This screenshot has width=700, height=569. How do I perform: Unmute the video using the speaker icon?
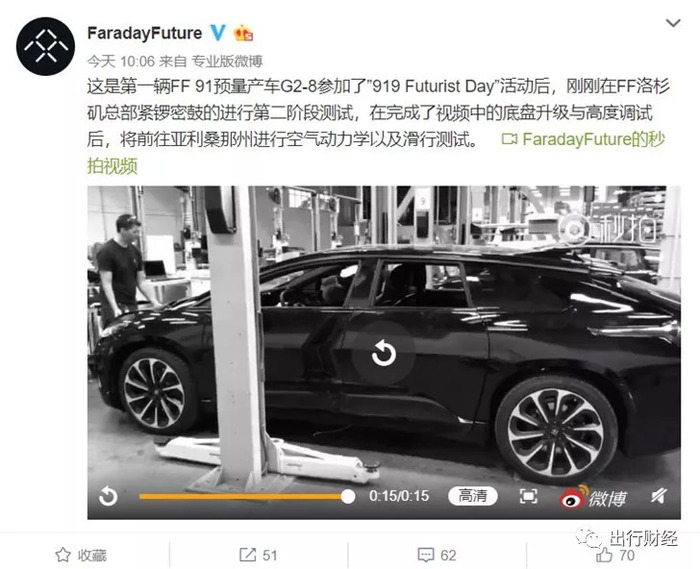pos(659,496)
